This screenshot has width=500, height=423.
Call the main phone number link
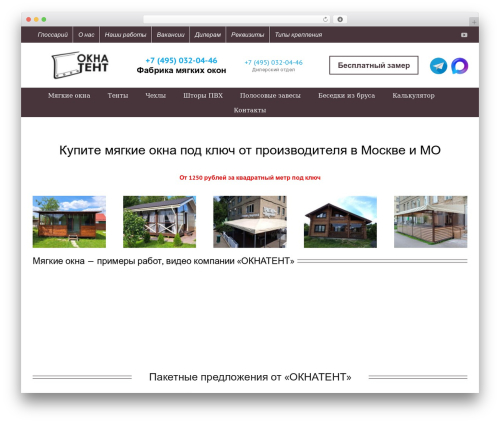pyautogui.click(x=181, y=60)
